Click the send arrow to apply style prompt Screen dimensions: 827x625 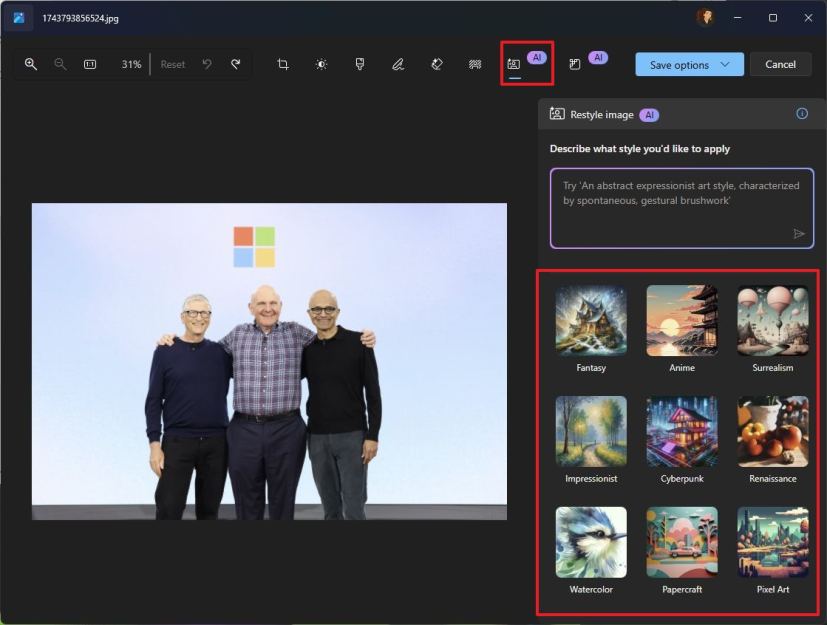pyautogui.click(x=799, y=233)
